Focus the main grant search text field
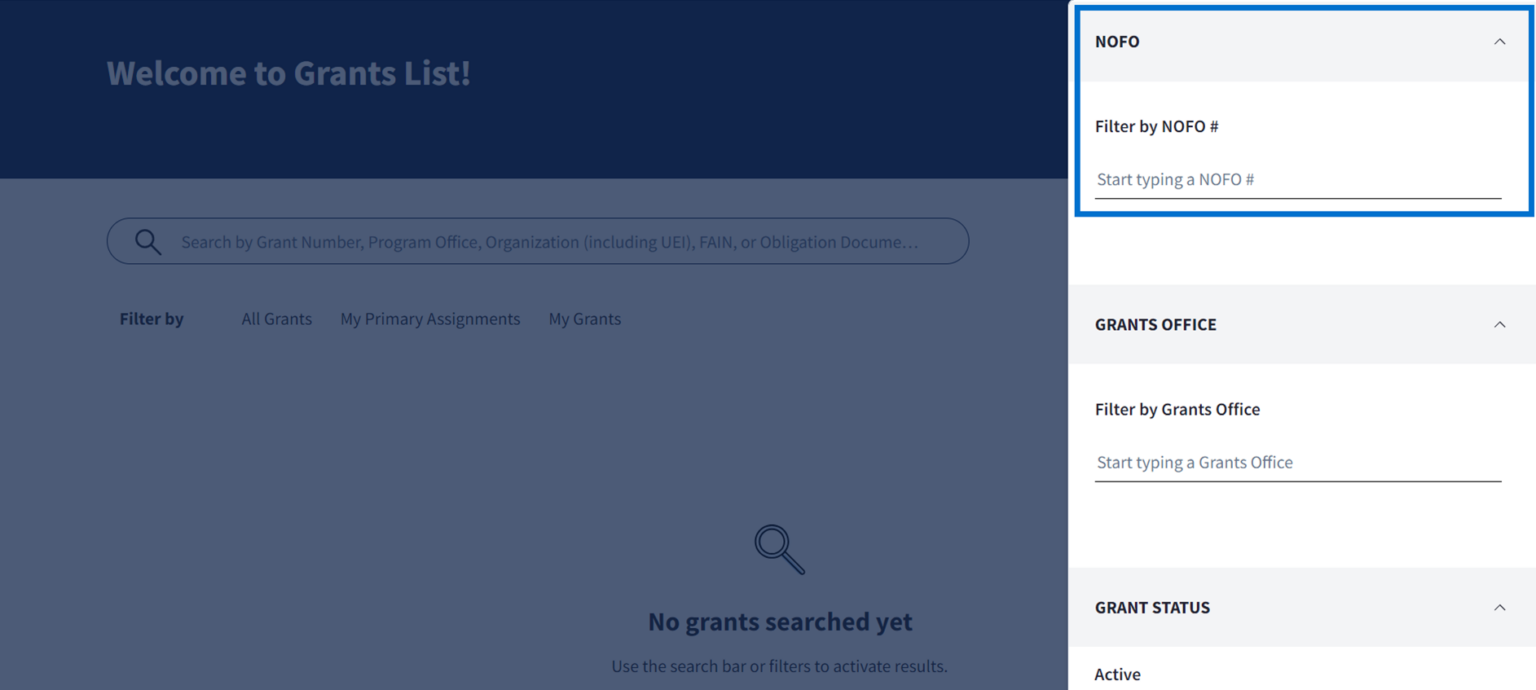This screenshot has width=1536, height=690. coord(548,242)
